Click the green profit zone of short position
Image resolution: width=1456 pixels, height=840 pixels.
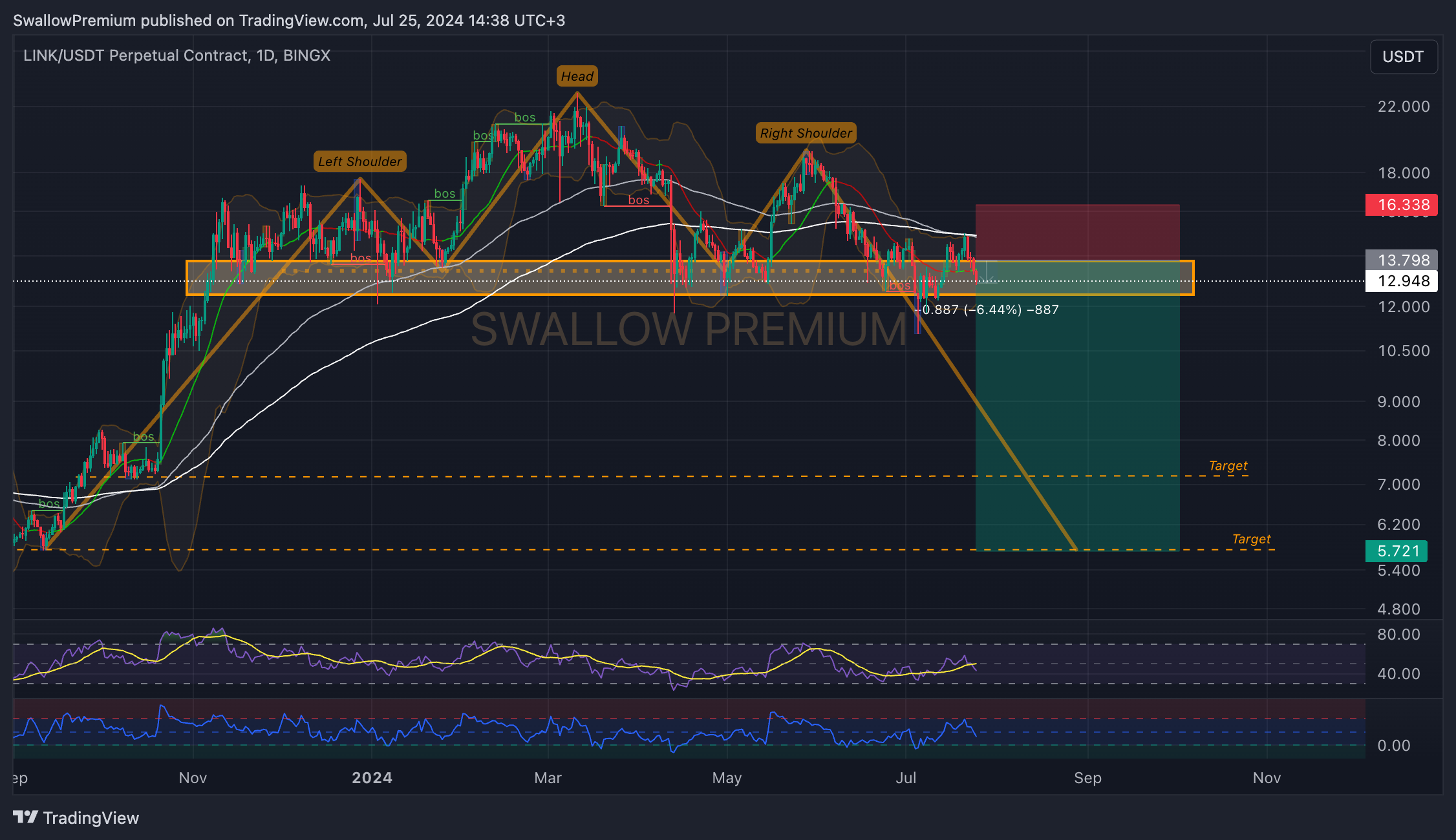(1077, 406)
